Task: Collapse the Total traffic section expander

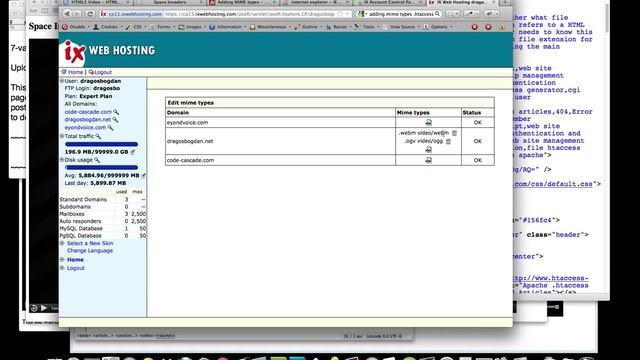Action: click(62, 136)
